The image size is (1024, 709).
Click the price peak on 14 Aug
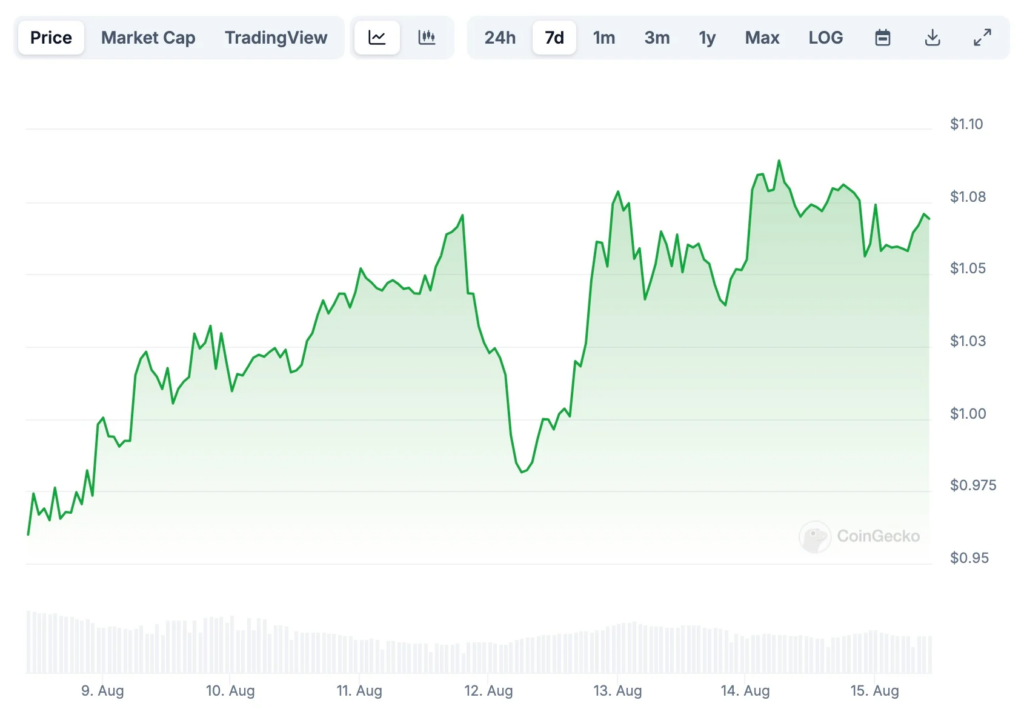(778, 161)
